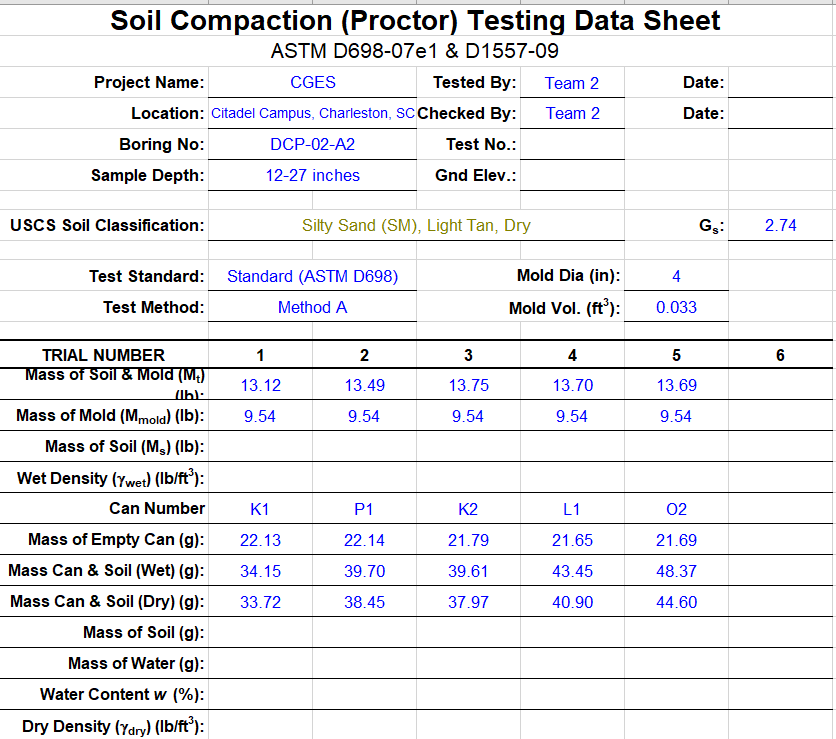Select Can Number cell K2
836x739 pixels.
coord(468,509)
